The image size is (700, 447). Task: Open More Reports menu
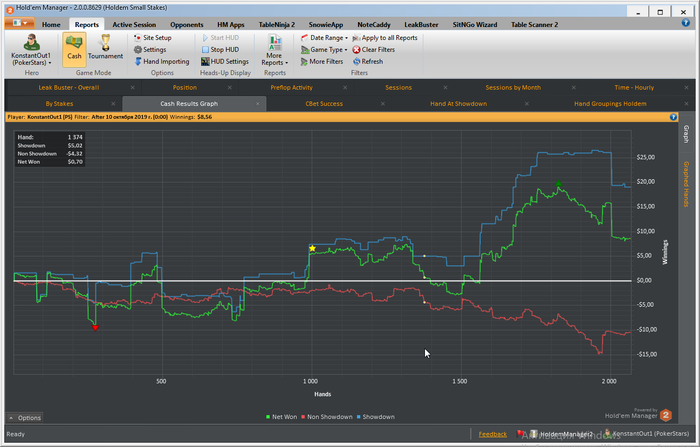point(275,50)
